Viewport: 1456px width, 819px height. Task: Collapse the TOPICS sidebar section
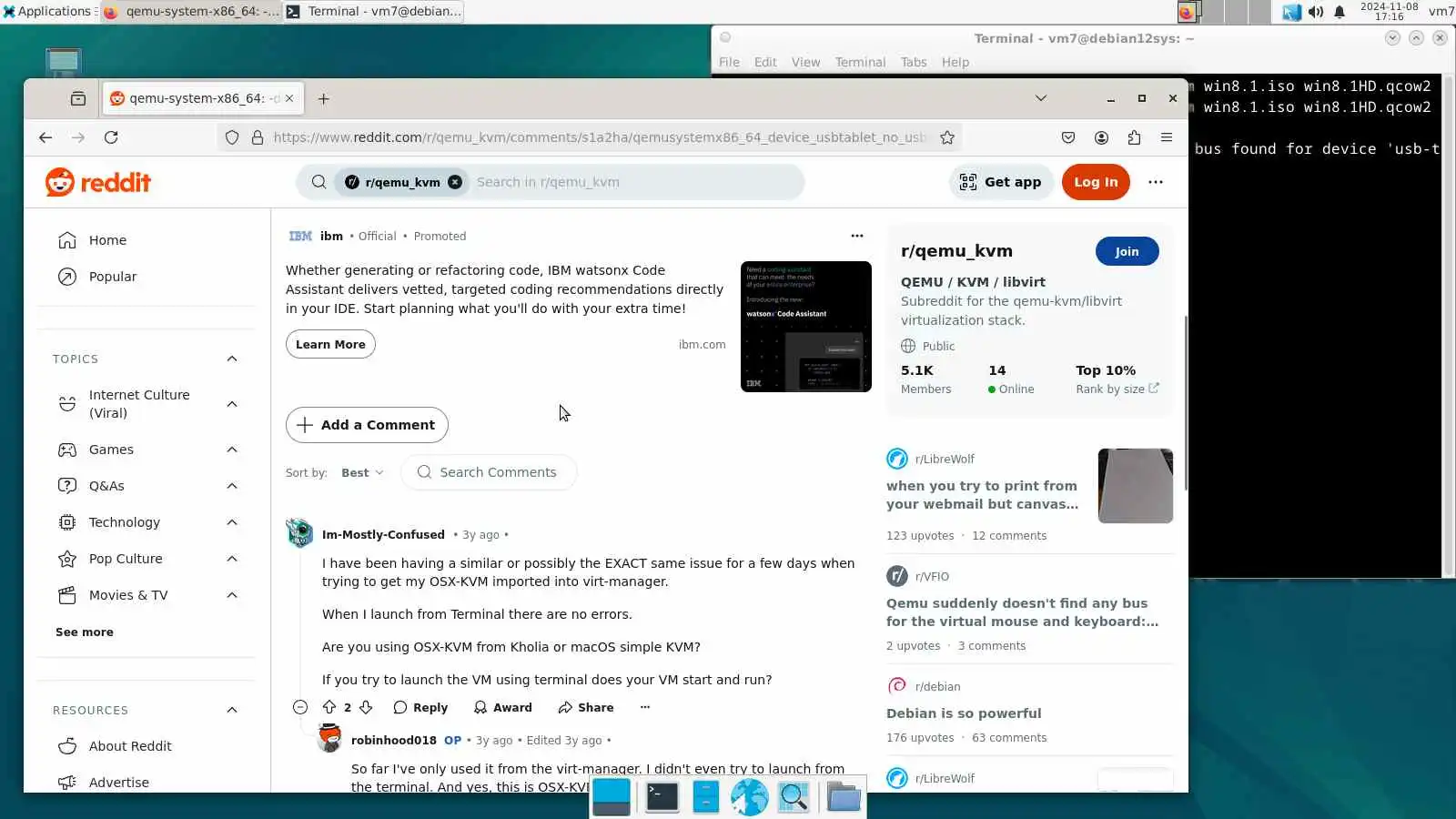pos(232,359)
